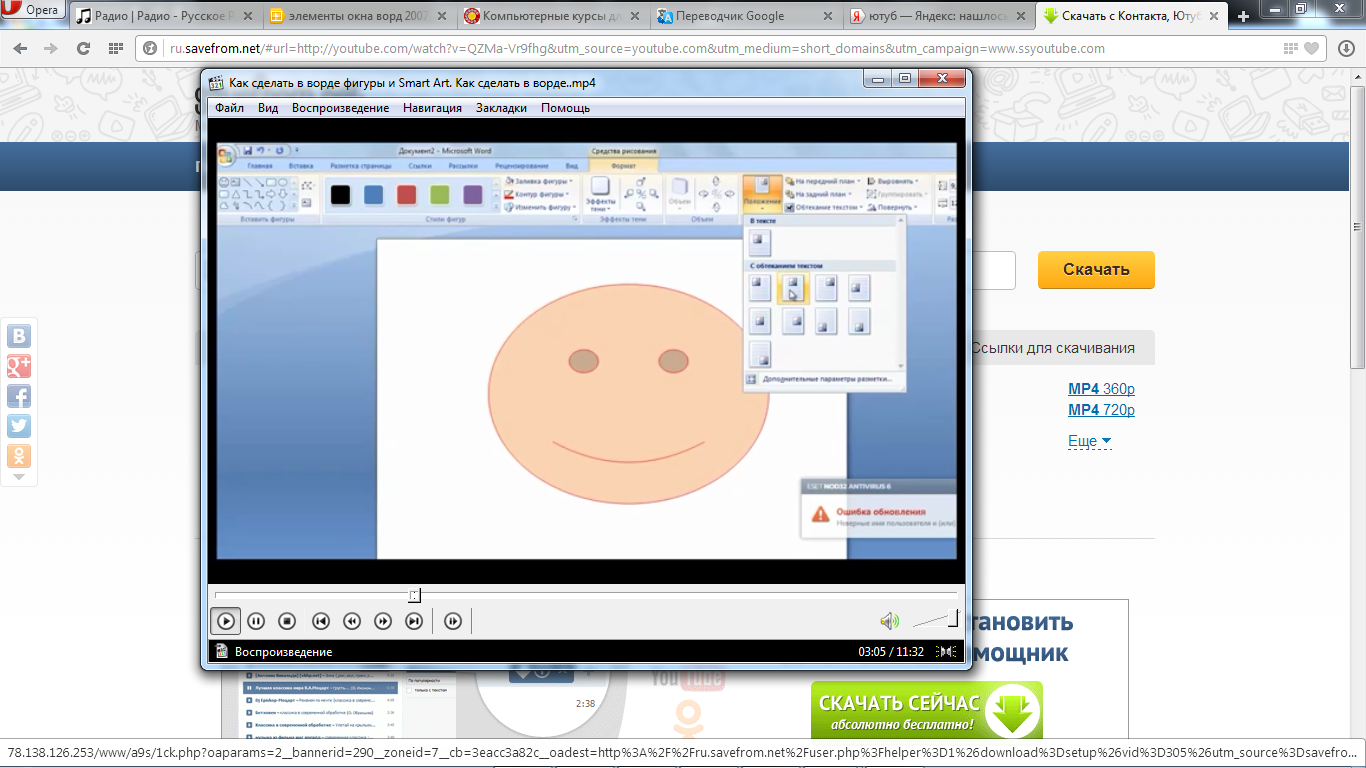Switch to Переводчик Google tab

(x=745, y=16)
